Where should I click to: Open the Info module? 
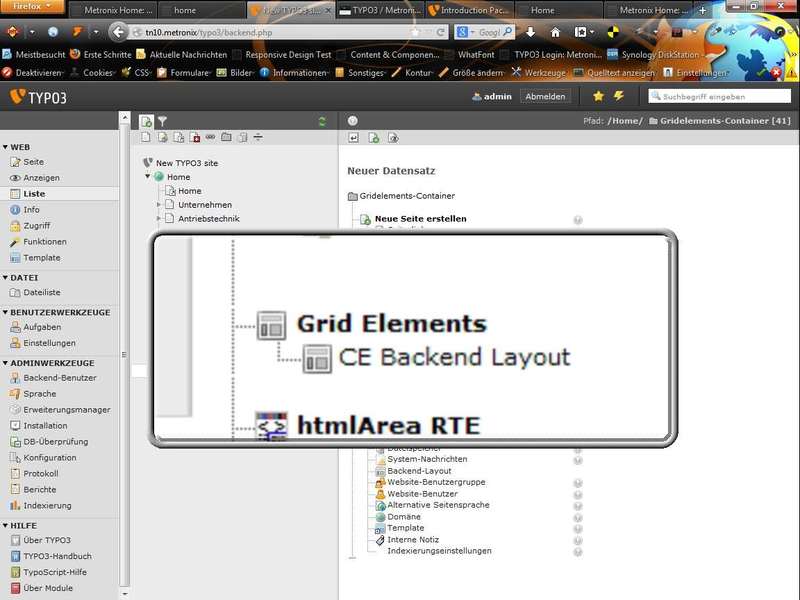point(25,210)
